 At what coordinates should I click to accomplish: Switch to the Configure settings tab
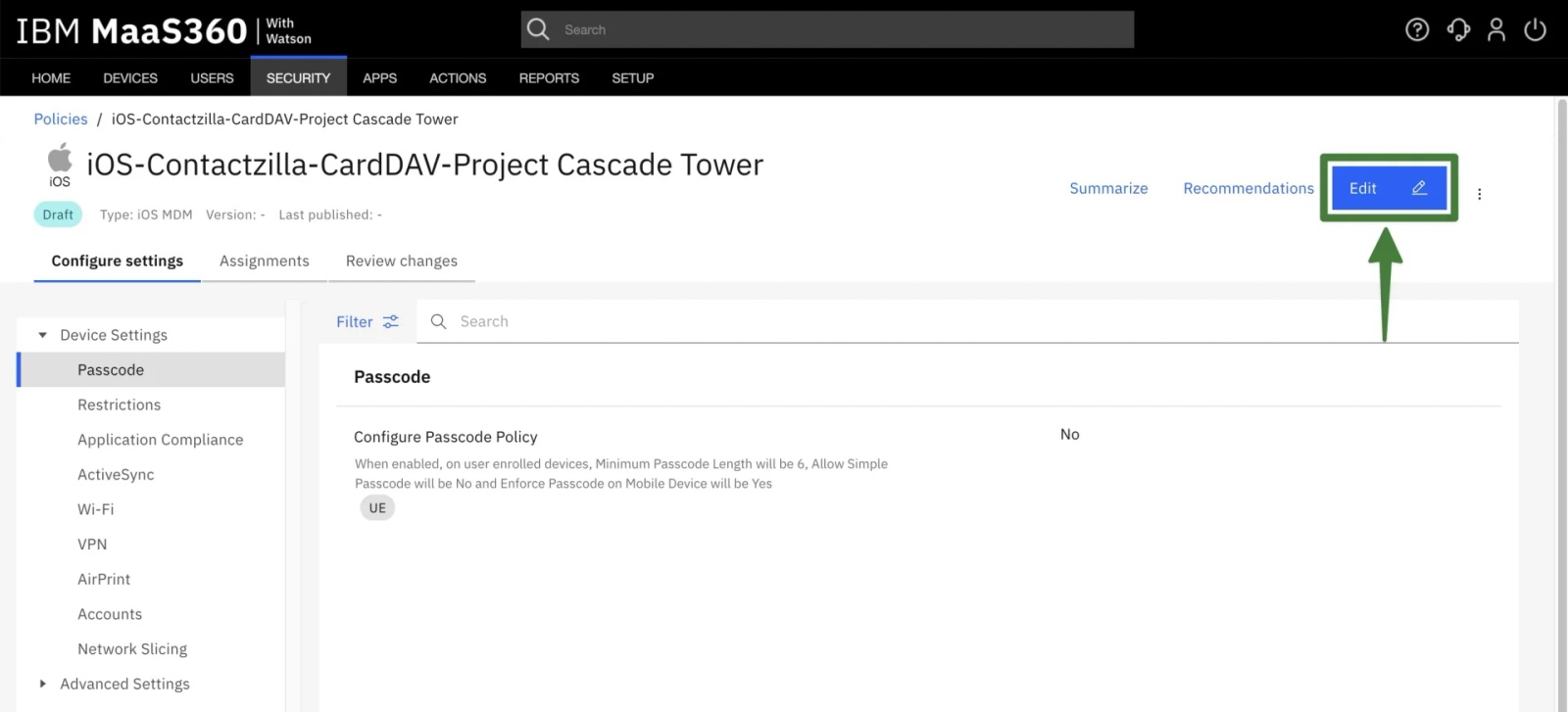117,261
